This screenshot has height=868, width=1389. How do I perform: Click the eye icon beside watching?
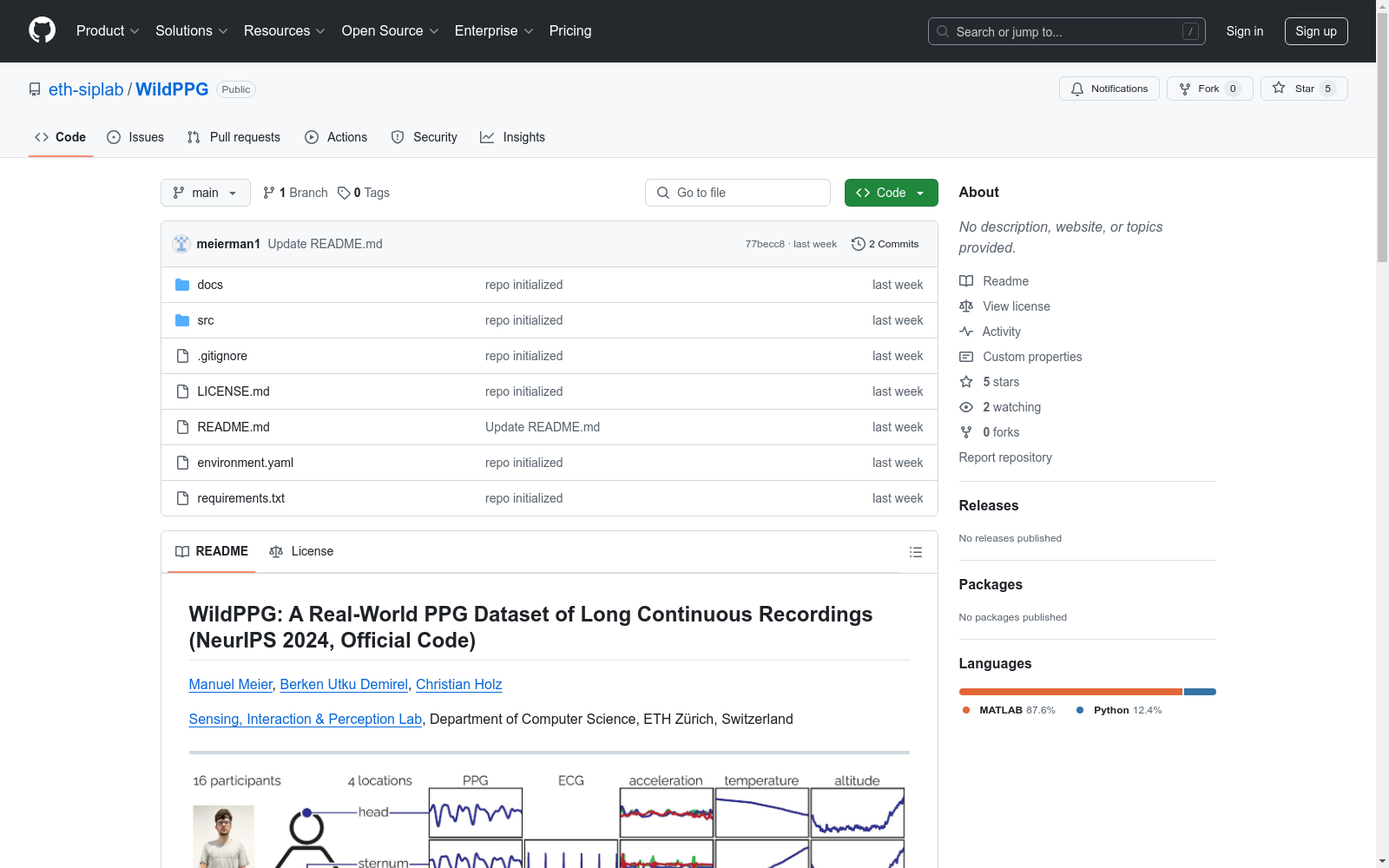click(x=966, y=407)
